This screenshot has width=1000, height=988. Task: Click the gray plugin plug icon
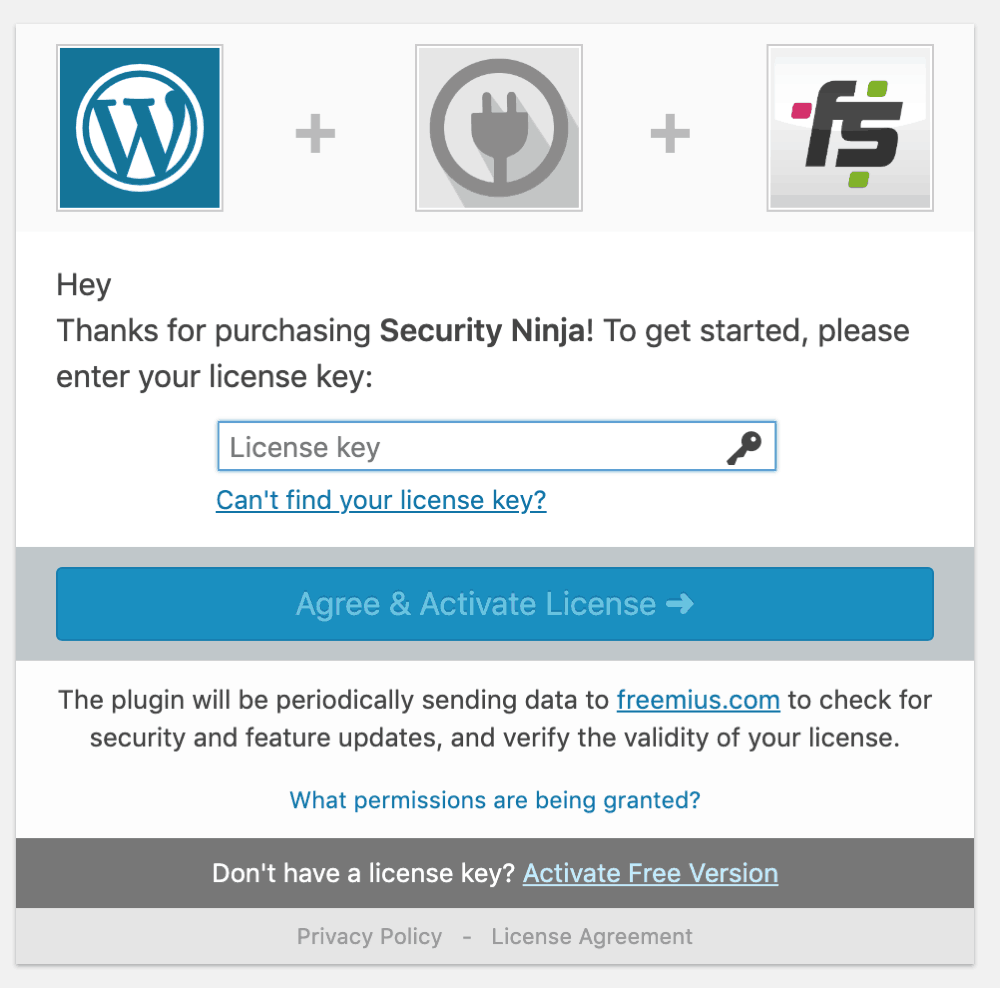pos(499,128)
